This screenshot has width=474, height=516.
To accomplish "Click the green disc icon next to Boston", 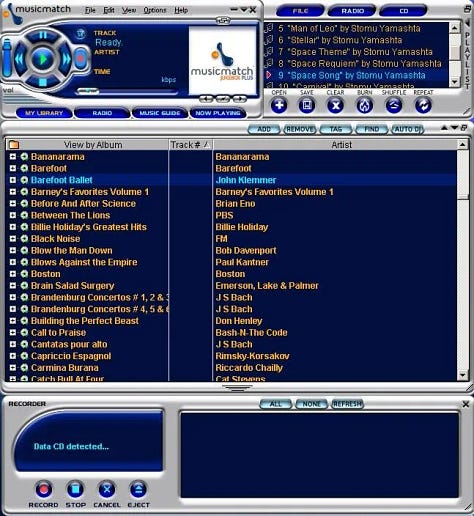I will (24, 274).
